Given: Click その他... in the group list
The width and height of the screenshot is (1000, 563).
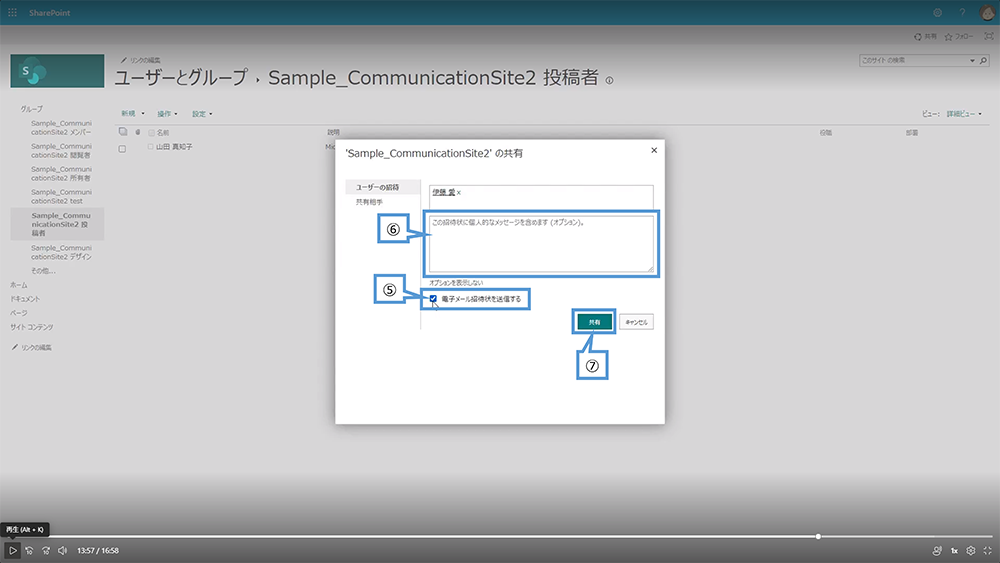Looking at the screenshot, I should click(x=43, y=270).
